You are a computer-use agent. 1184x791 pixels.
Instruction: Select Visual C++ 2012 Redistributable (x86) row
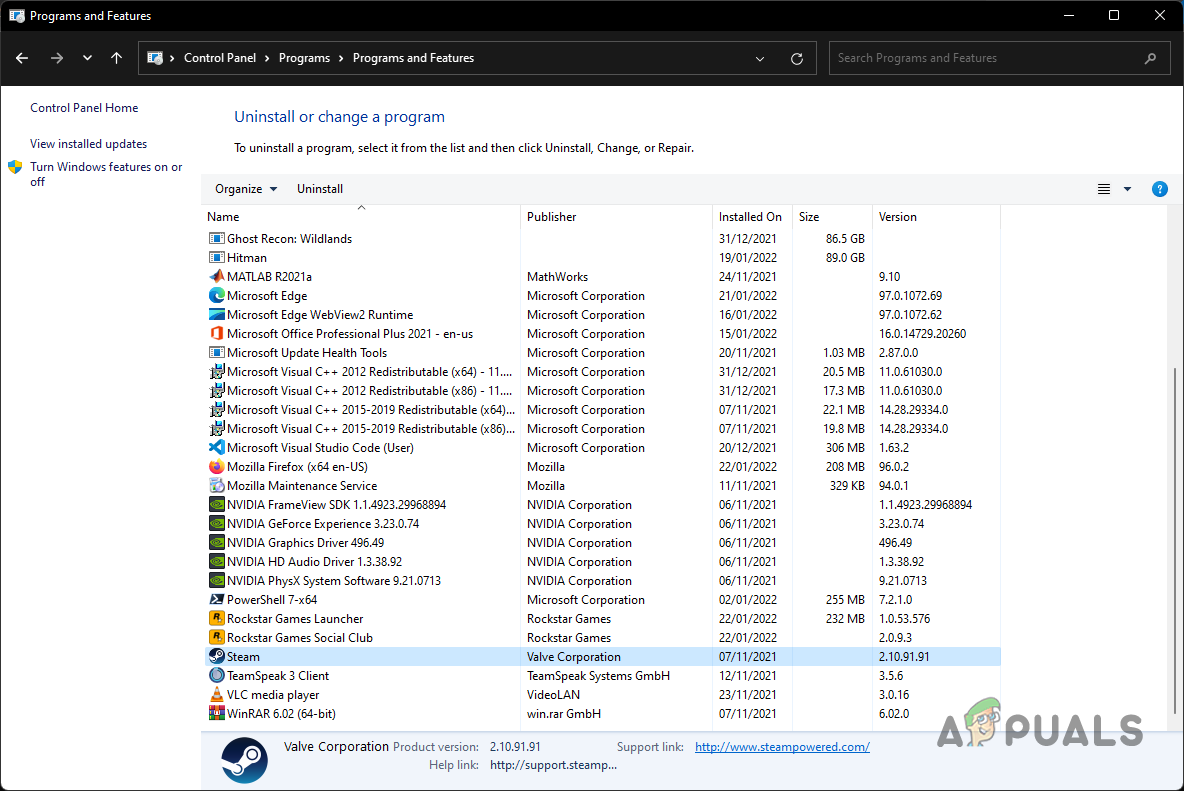[x=601, y=390]
